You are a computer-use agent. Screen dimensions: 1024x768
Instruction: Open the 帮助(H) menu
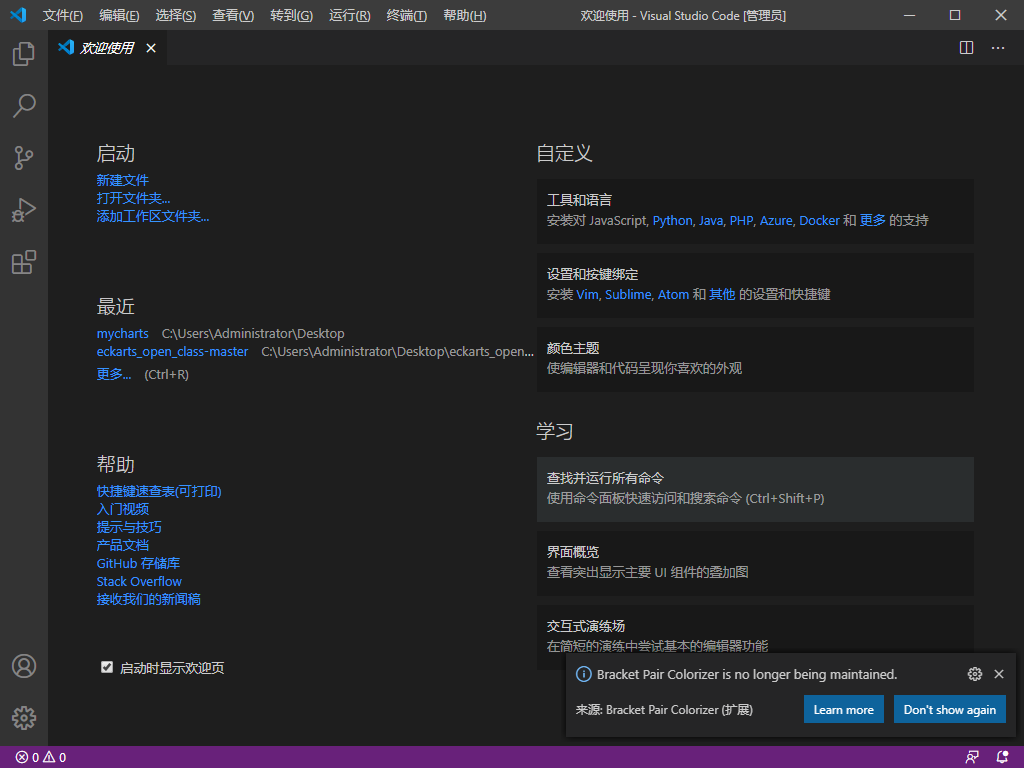coord(464,15)
